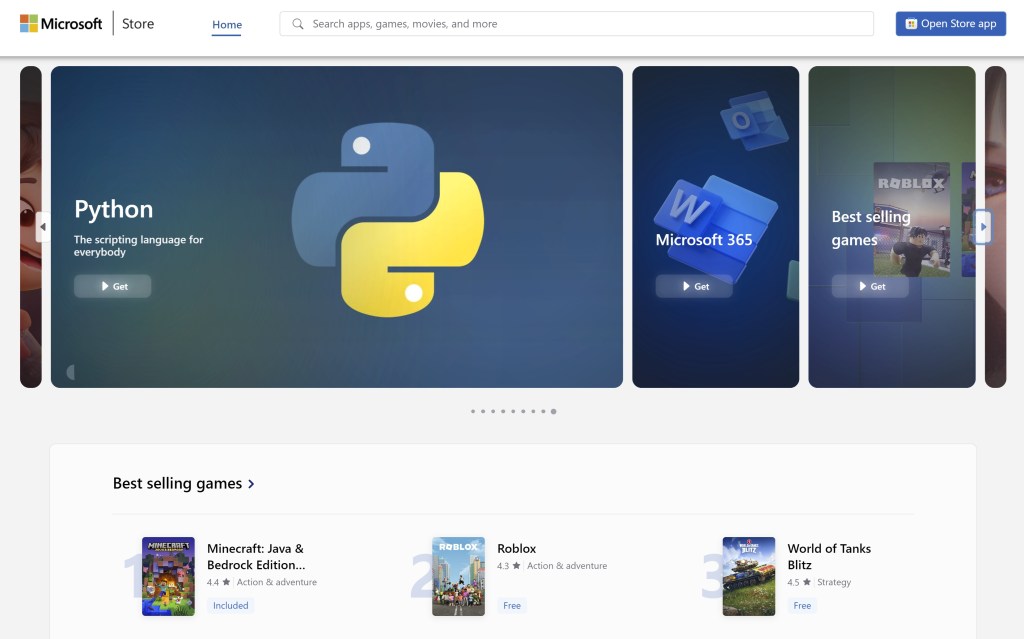Click the Open Store app button
The image size is (1024, 639).
click(x=950, y=23)
